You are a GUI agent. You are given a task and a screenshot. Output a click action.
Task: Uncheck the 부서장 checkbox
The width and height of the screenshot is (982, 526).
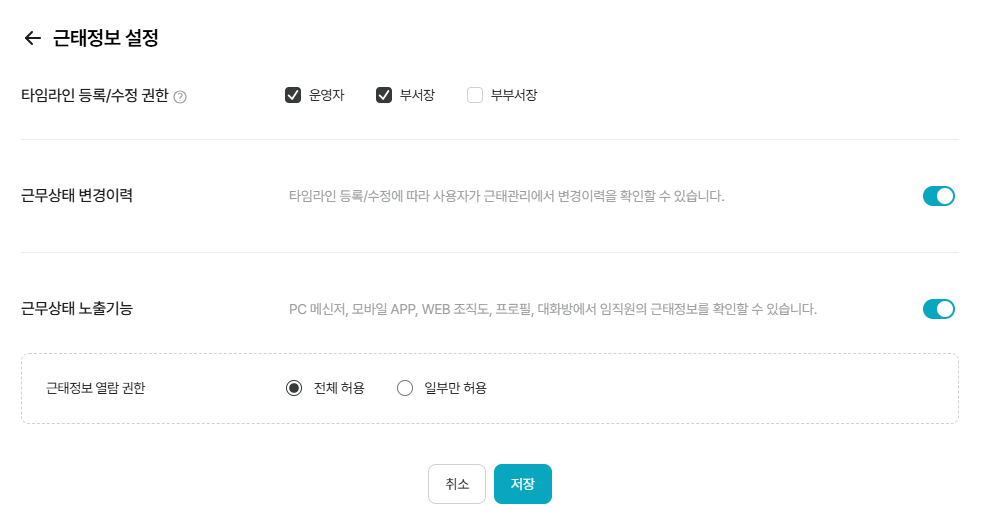[x=384, y=96]
